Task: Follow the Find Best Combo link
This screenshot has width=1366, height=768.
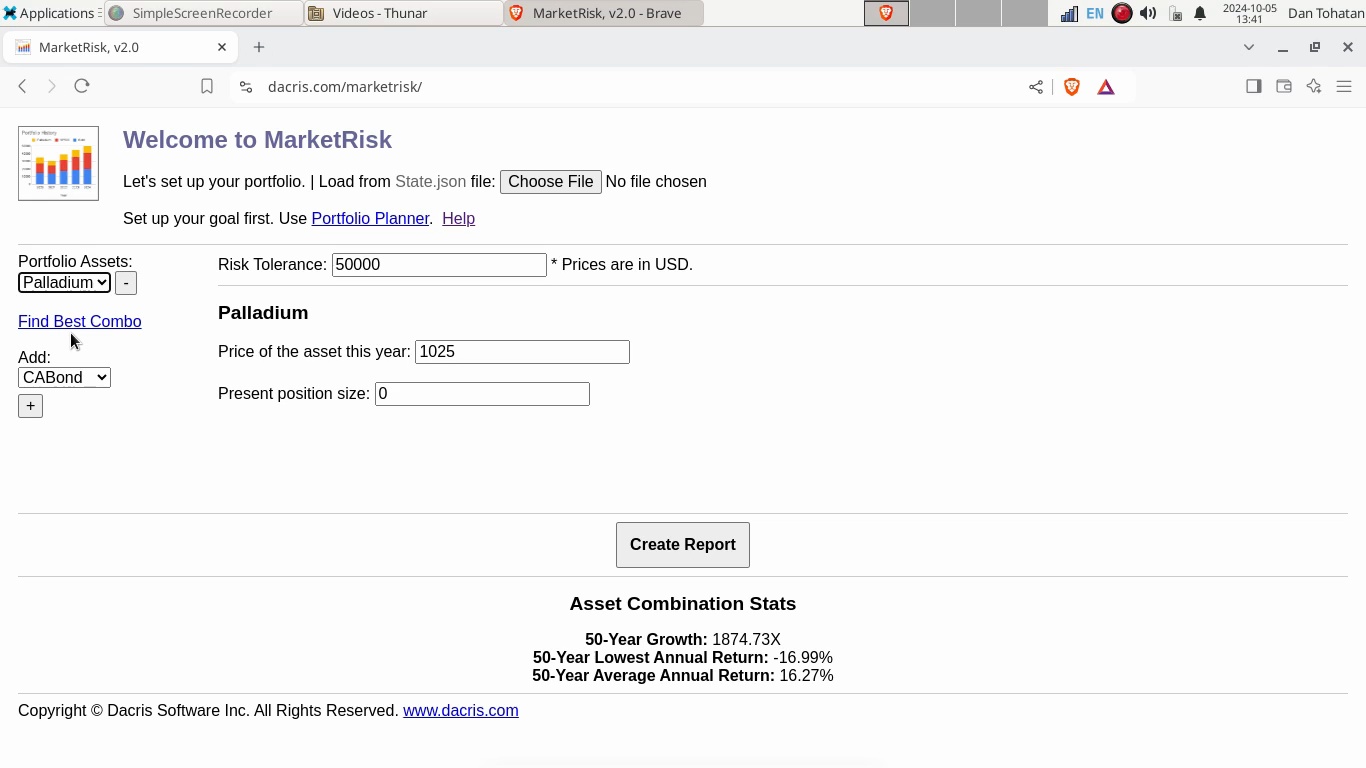Action: 80,321
